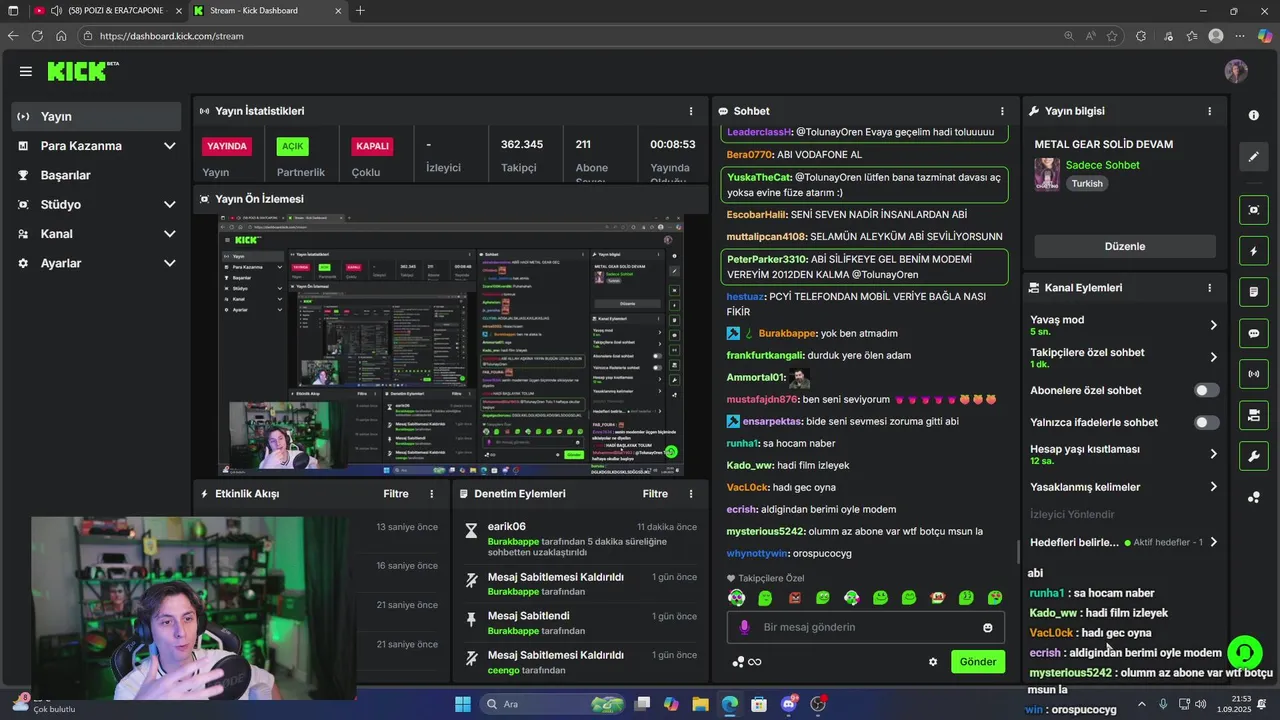The image size is (1280, 720).
Task: Toggle the moderation log note icon in right sidebar
Action: point(1254,292)
